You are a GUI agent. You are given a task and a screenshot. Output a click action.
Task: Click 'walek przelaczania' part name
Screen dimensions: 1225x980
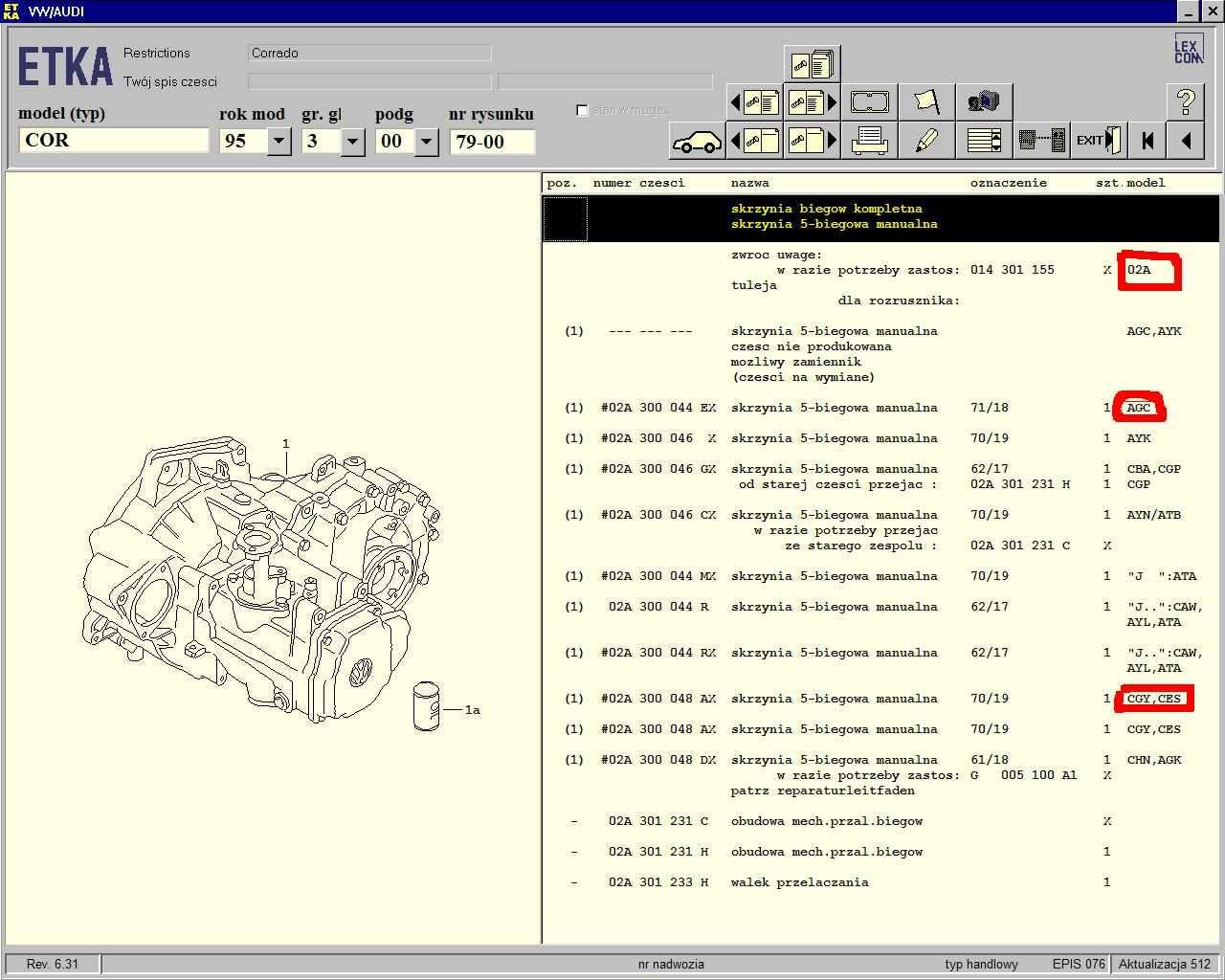tap(799, 882)
